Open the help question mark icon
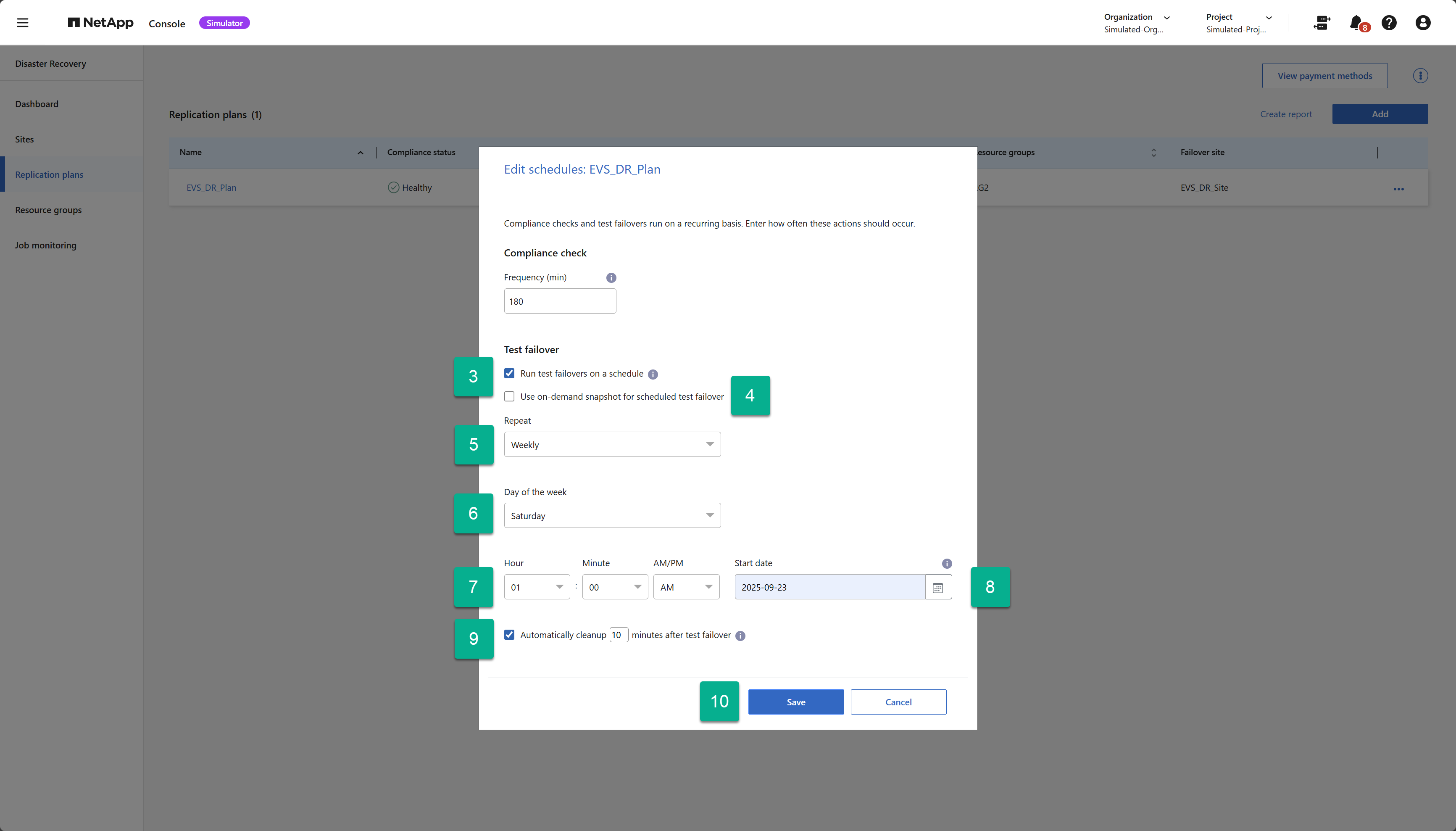 [x=1389, y=23]
